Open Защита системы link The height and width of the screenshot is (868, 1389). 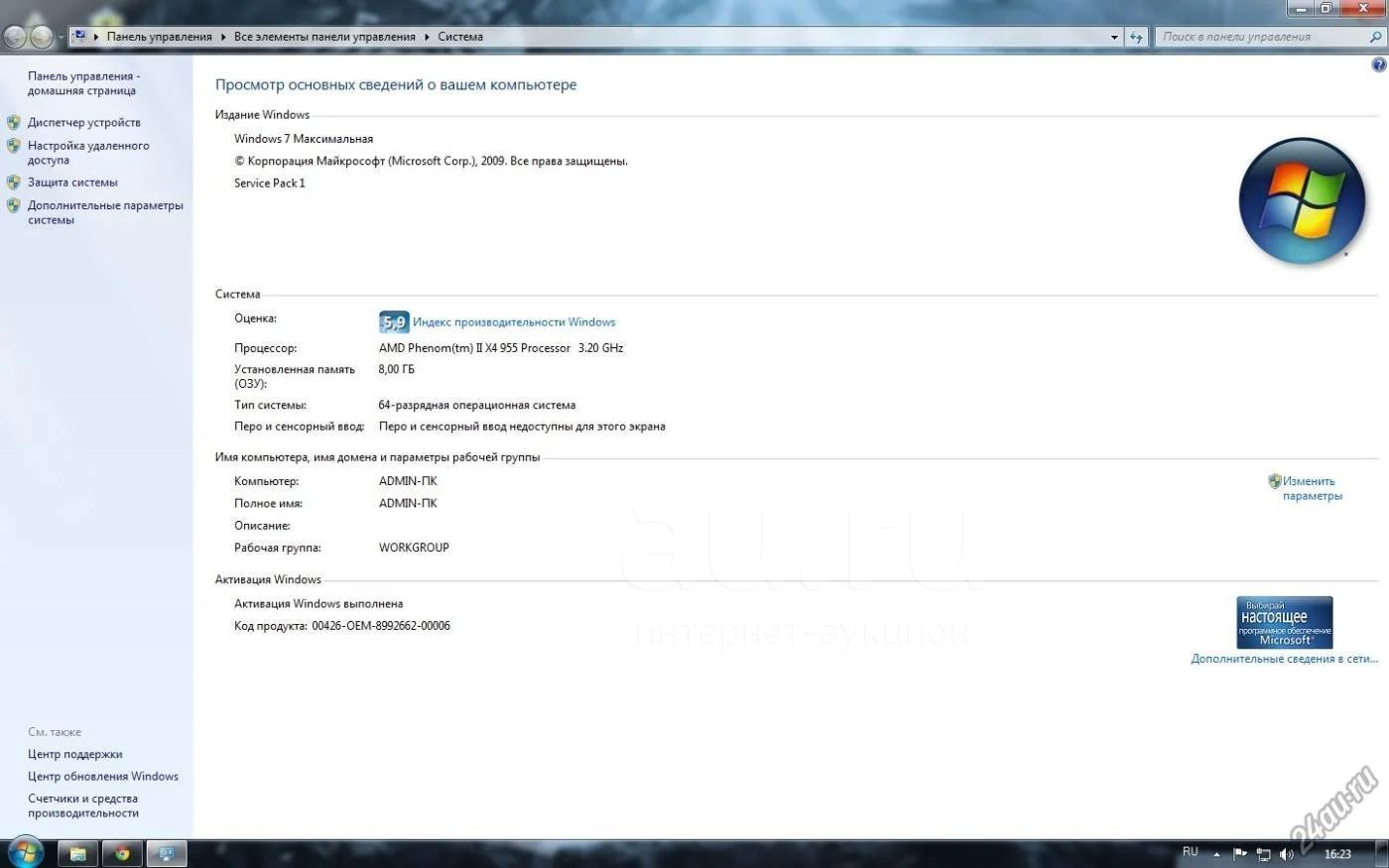tap(72, 182)
